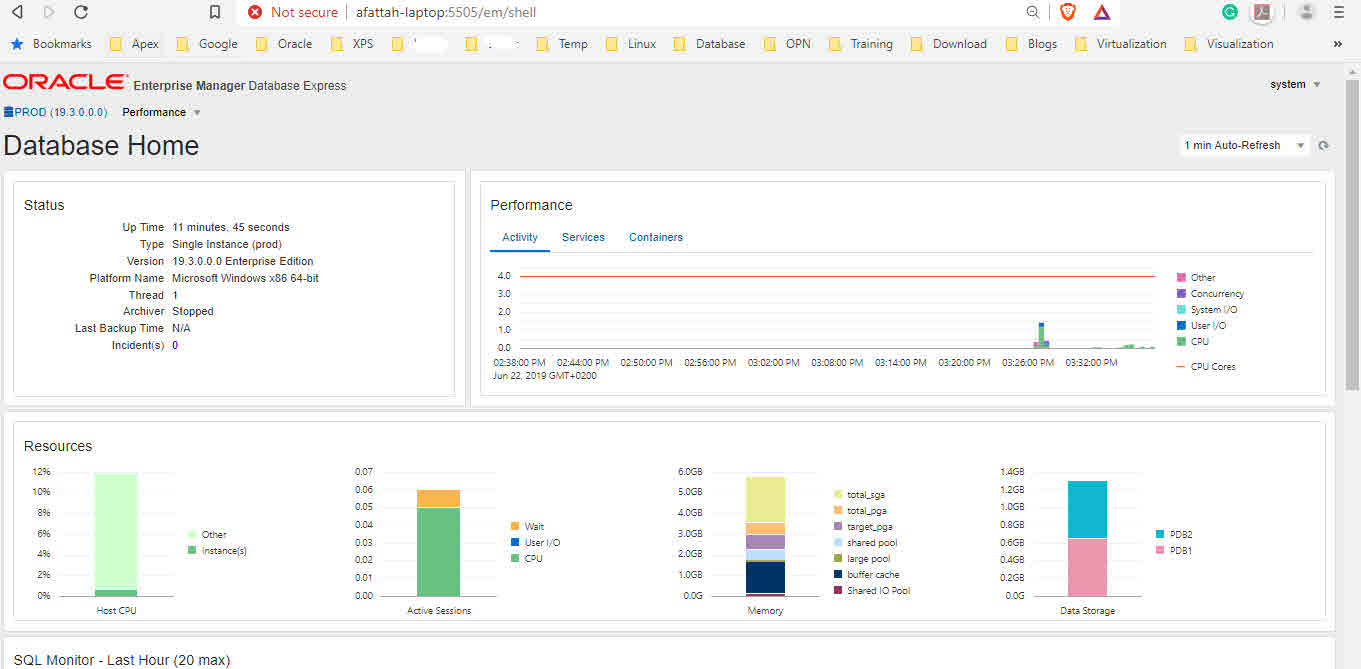Click the Incident(s) count link
This screenshot has height=669, width=1361.
[x=175, y=345]
